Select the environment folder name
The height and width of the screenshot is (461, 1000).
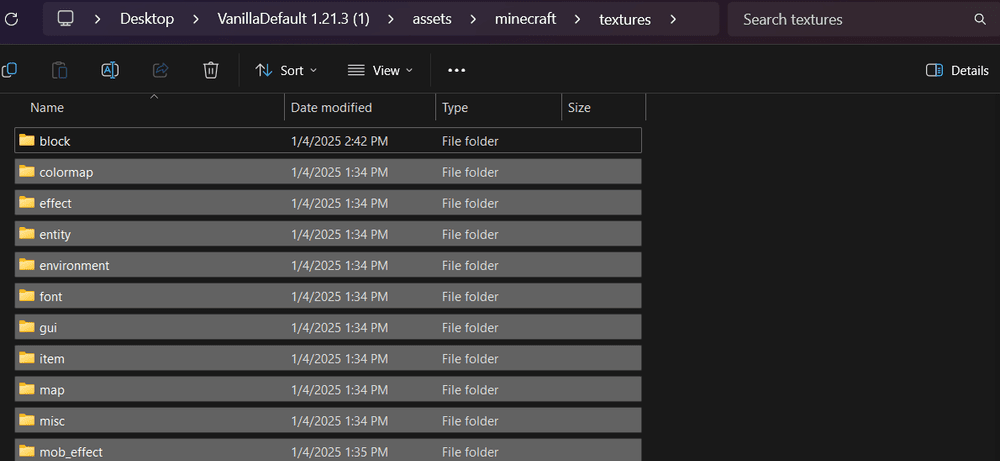click(x=75, y=265)
